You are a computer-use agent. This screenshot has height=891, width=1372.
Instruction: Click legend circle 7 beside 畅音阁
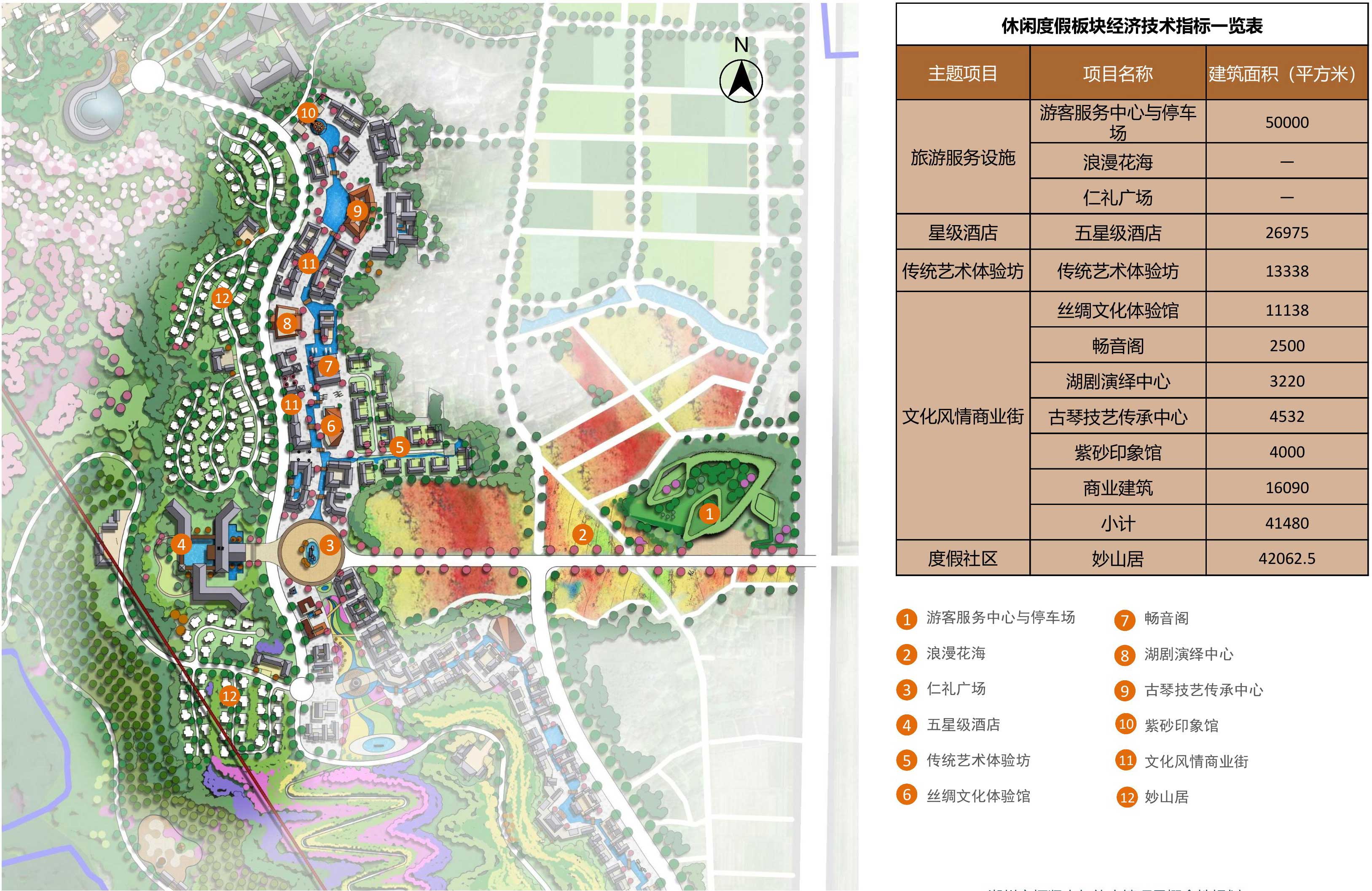pyautogui.click(x=1125, y=620)
